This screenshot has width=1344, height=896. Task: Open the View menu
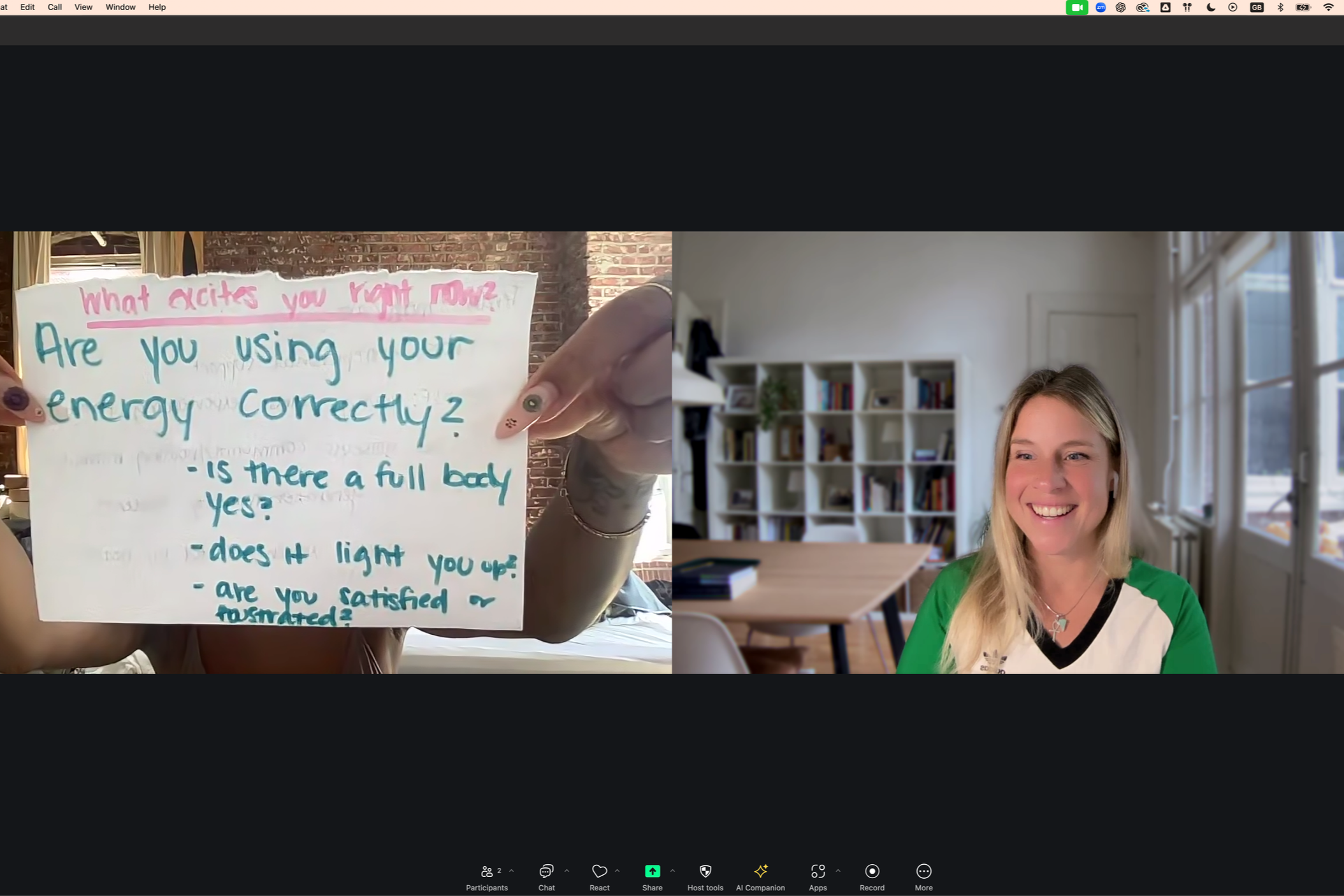click(83, 8)
